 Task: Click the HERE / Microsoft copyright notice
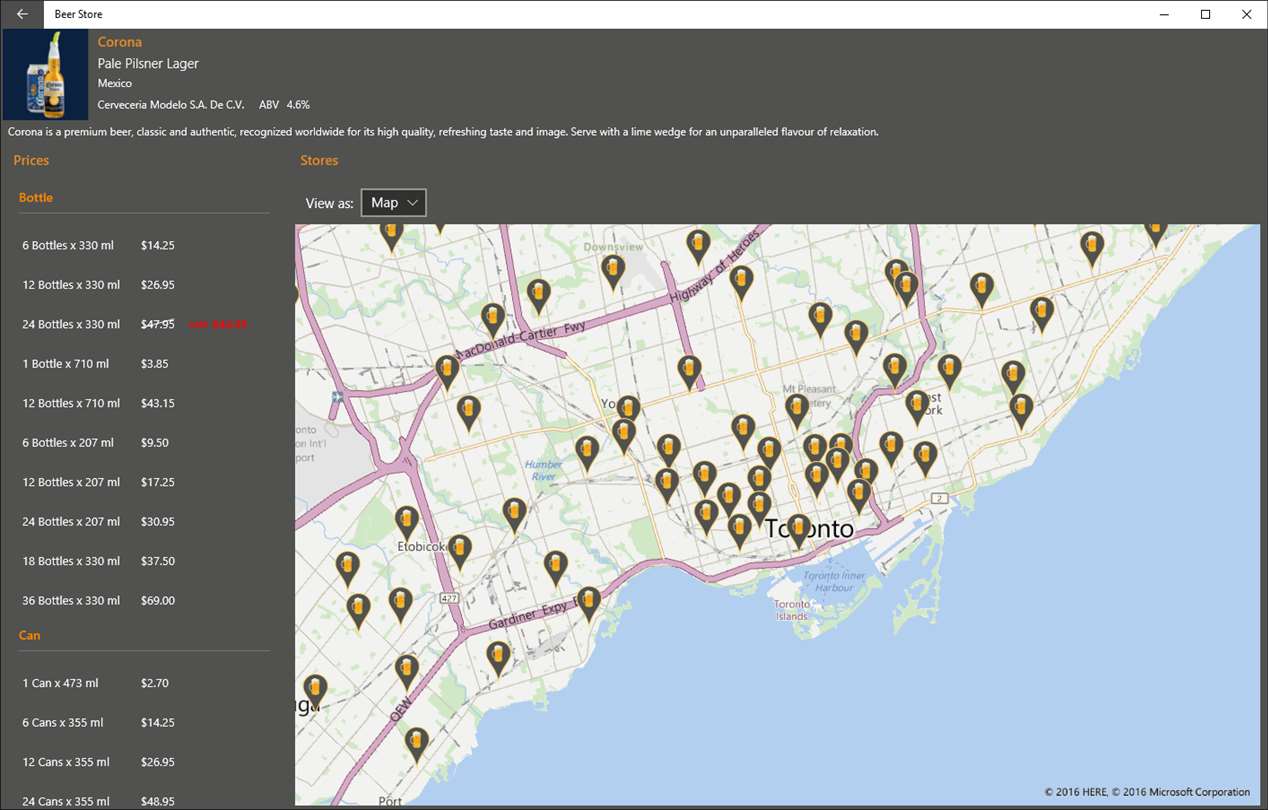click(1147, 792)
